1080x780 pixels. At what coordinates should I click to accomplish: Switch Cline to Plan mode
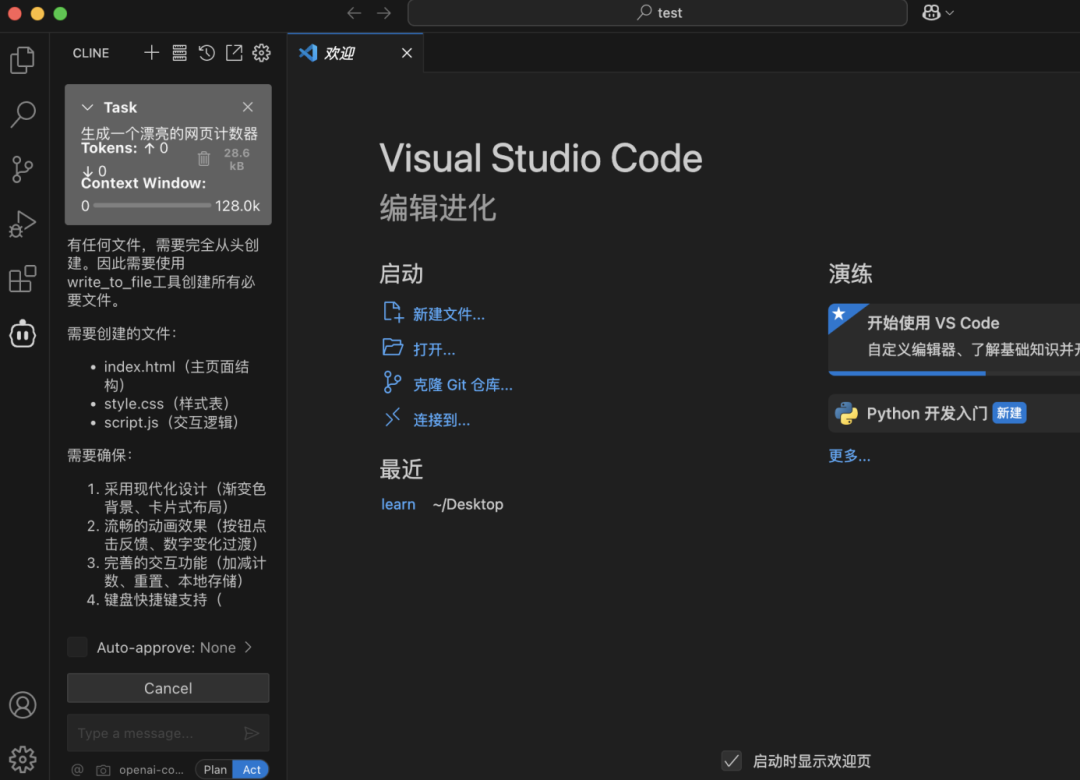(x=214, y=769)
